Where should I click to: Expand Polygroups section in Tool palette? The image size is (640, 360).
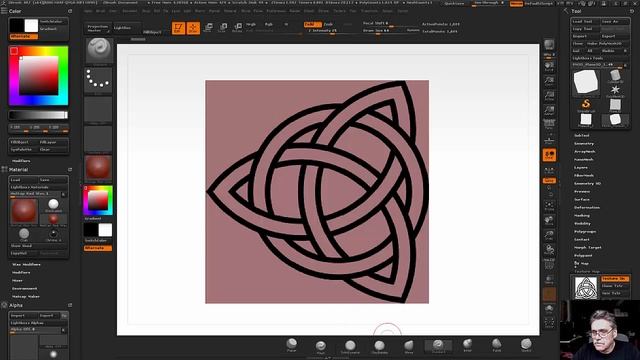[x=585, y=231]
